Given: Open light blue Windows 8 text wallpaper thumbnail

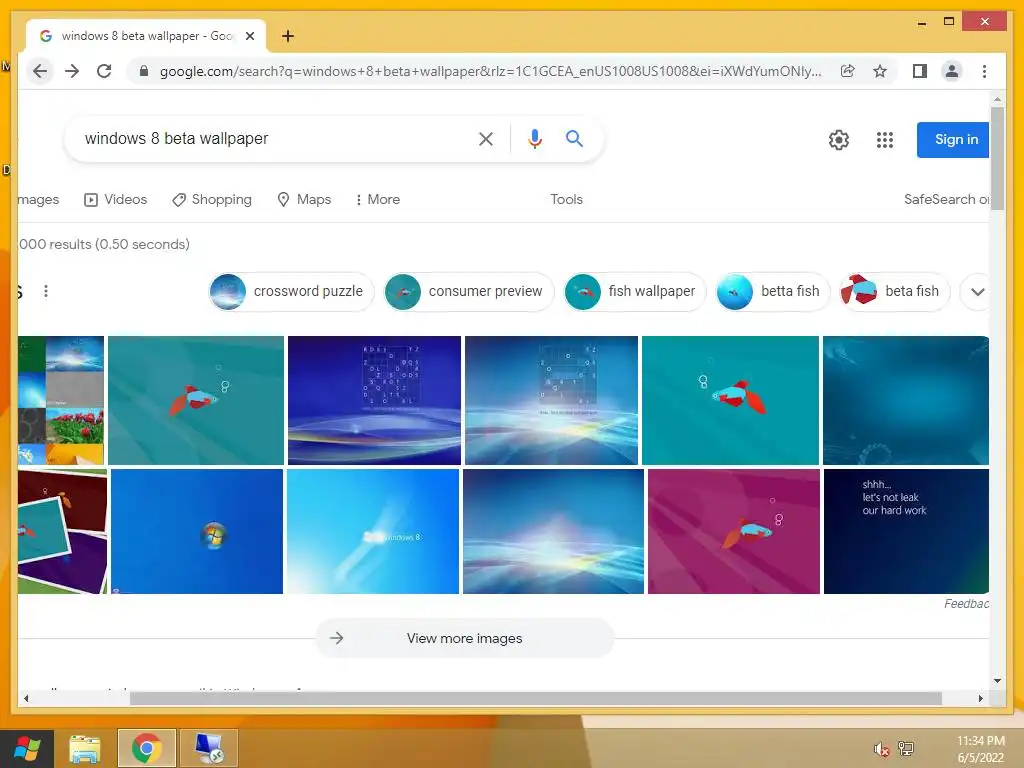Looking at the screenshot, I should tap(373, 532).
